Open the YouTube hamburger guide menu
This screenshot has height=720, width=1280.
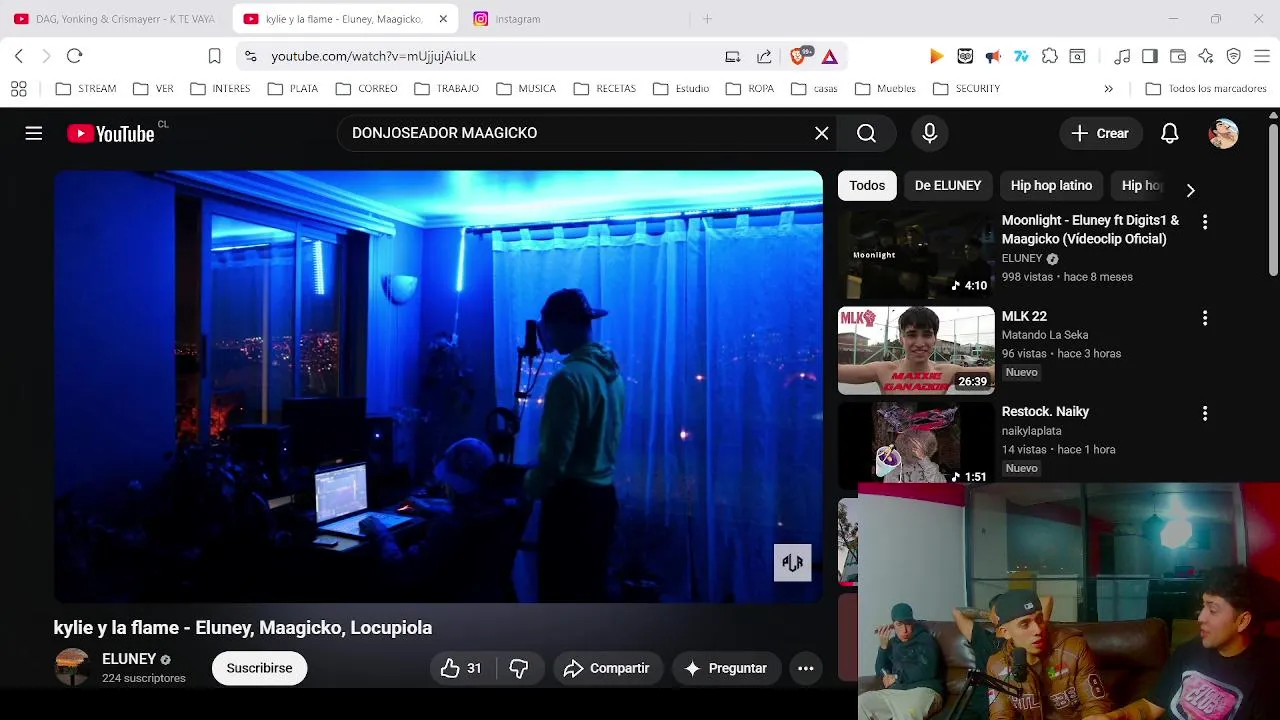click(34, 133)
